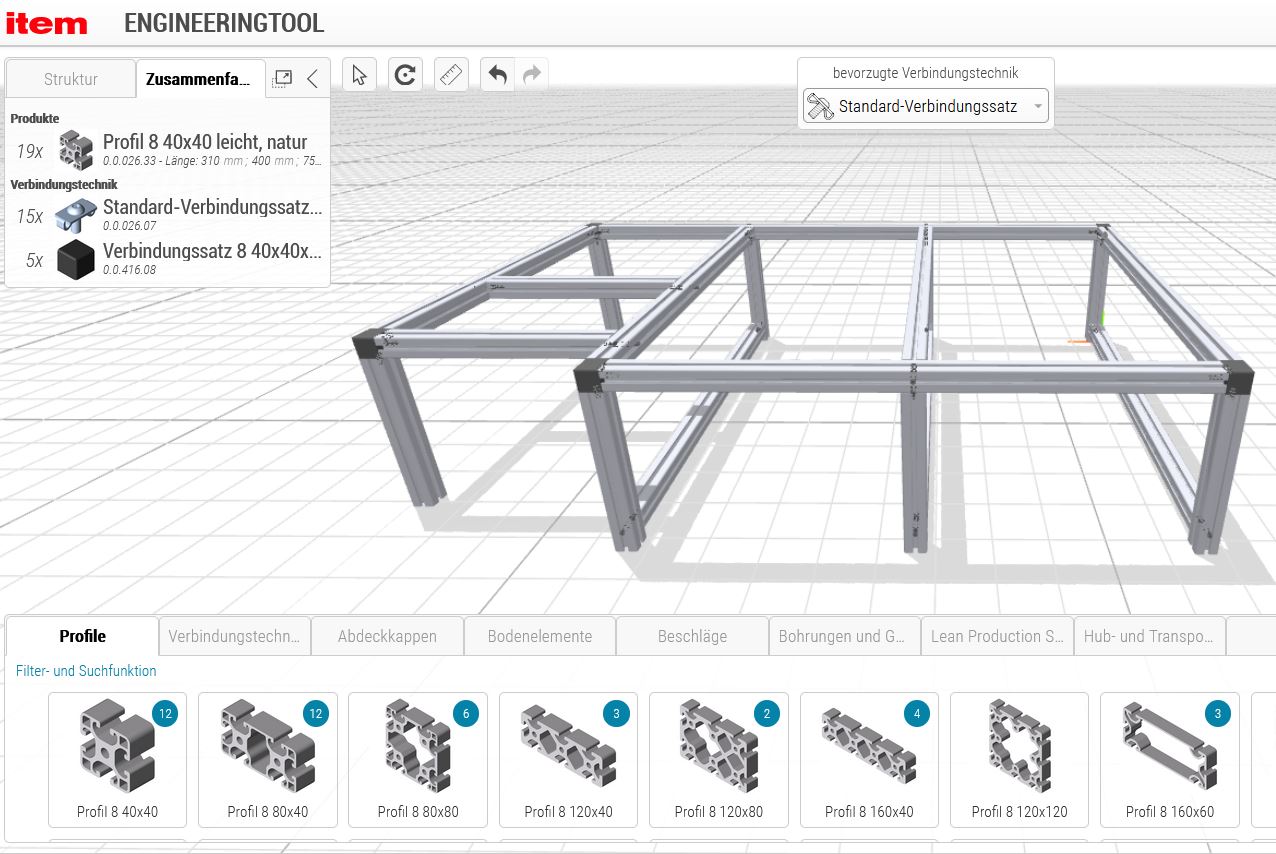Click the 19x quantity of Profil 8

click(30, 151)
